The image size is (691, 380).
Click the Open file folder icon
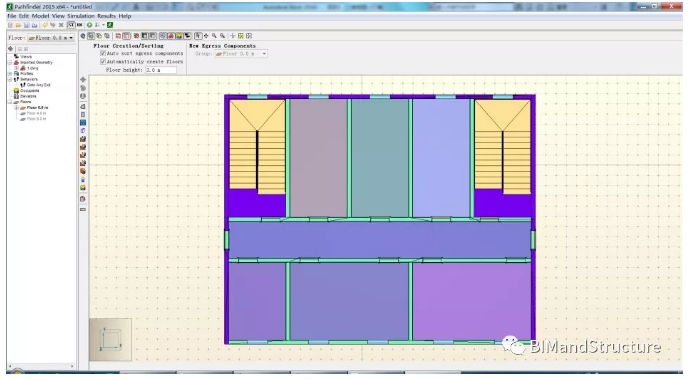point(18,25)
